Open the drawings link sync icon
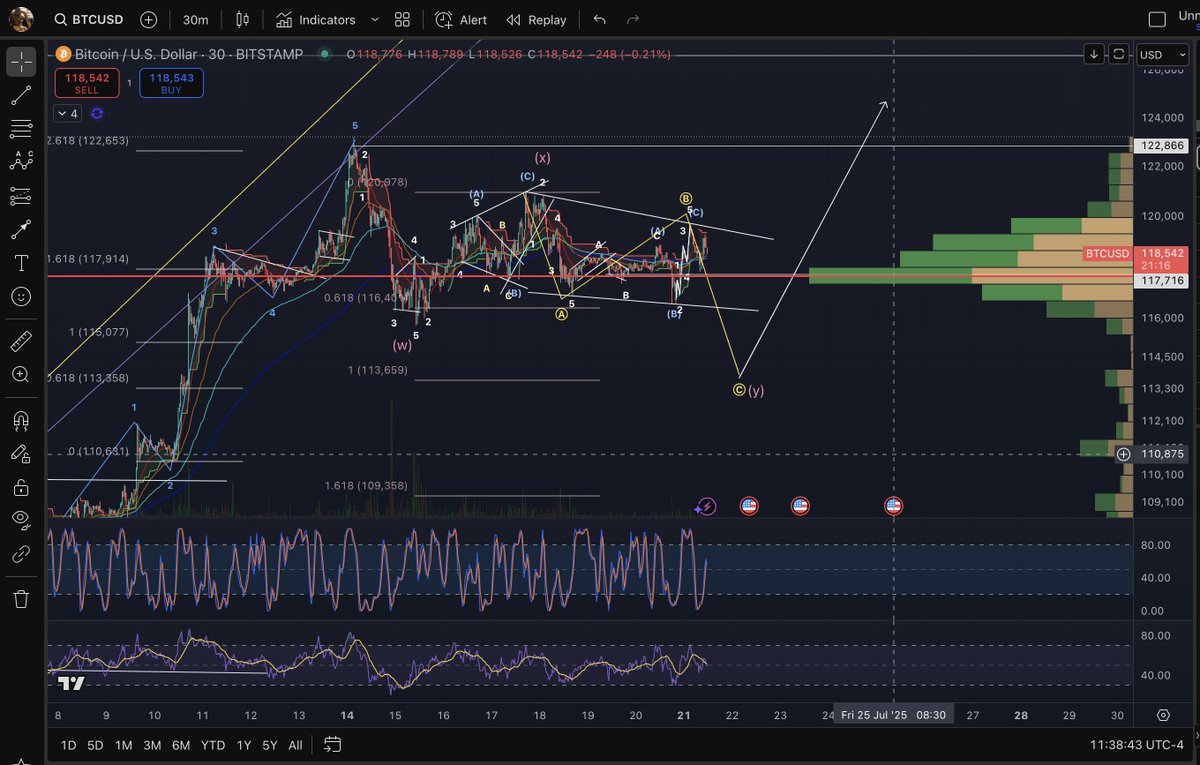This screenshot has width=1200, height=765. 21,553
